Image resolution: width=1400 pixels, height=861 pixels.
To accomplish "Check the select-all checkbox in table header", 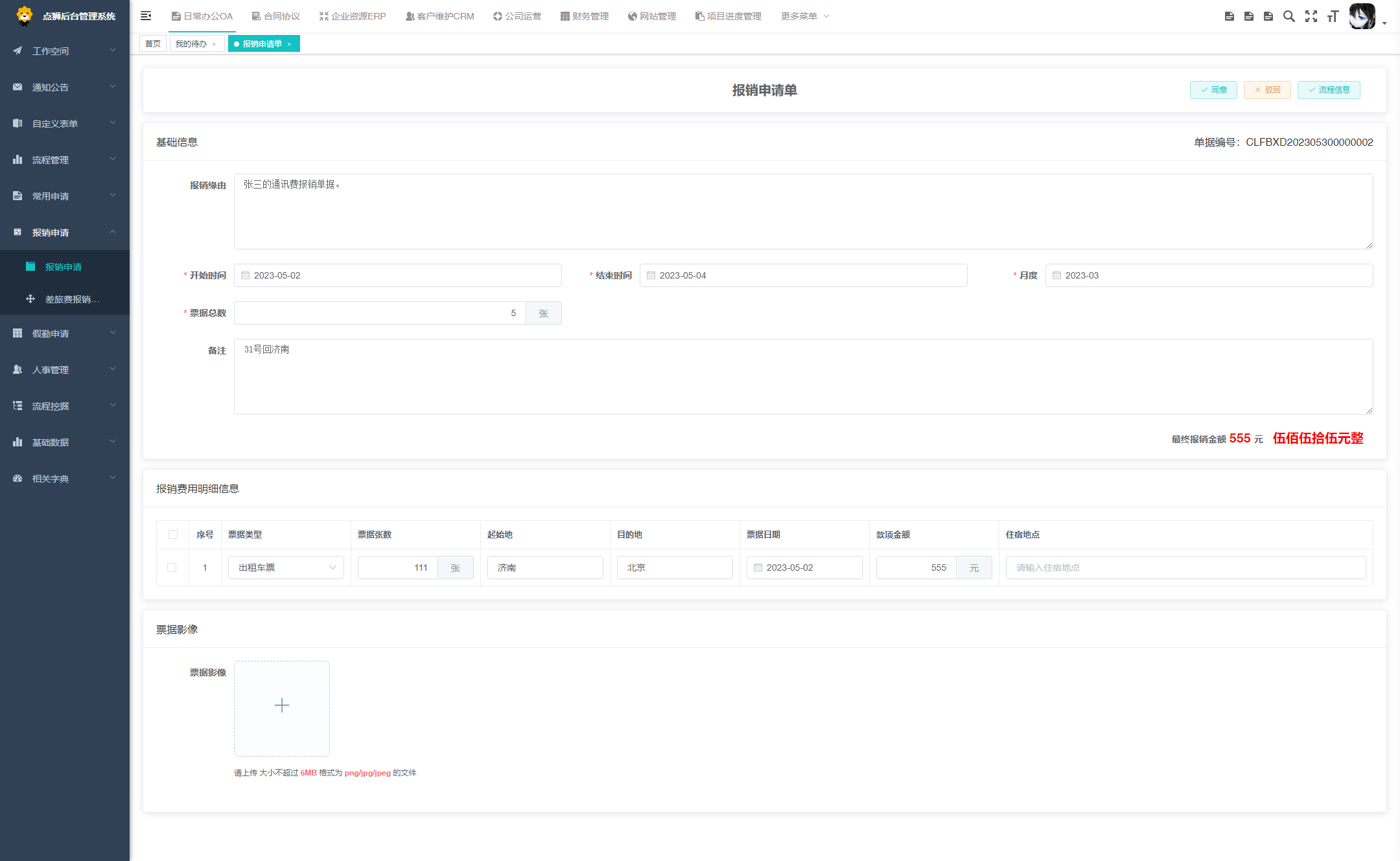I will tap(173, 534).
